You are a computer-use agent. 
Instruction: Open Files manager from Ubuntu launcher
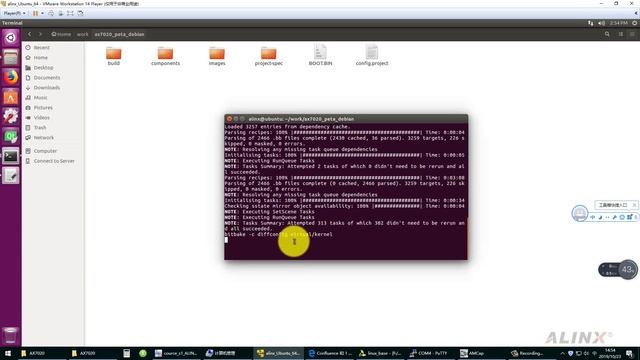click(11, 58)
